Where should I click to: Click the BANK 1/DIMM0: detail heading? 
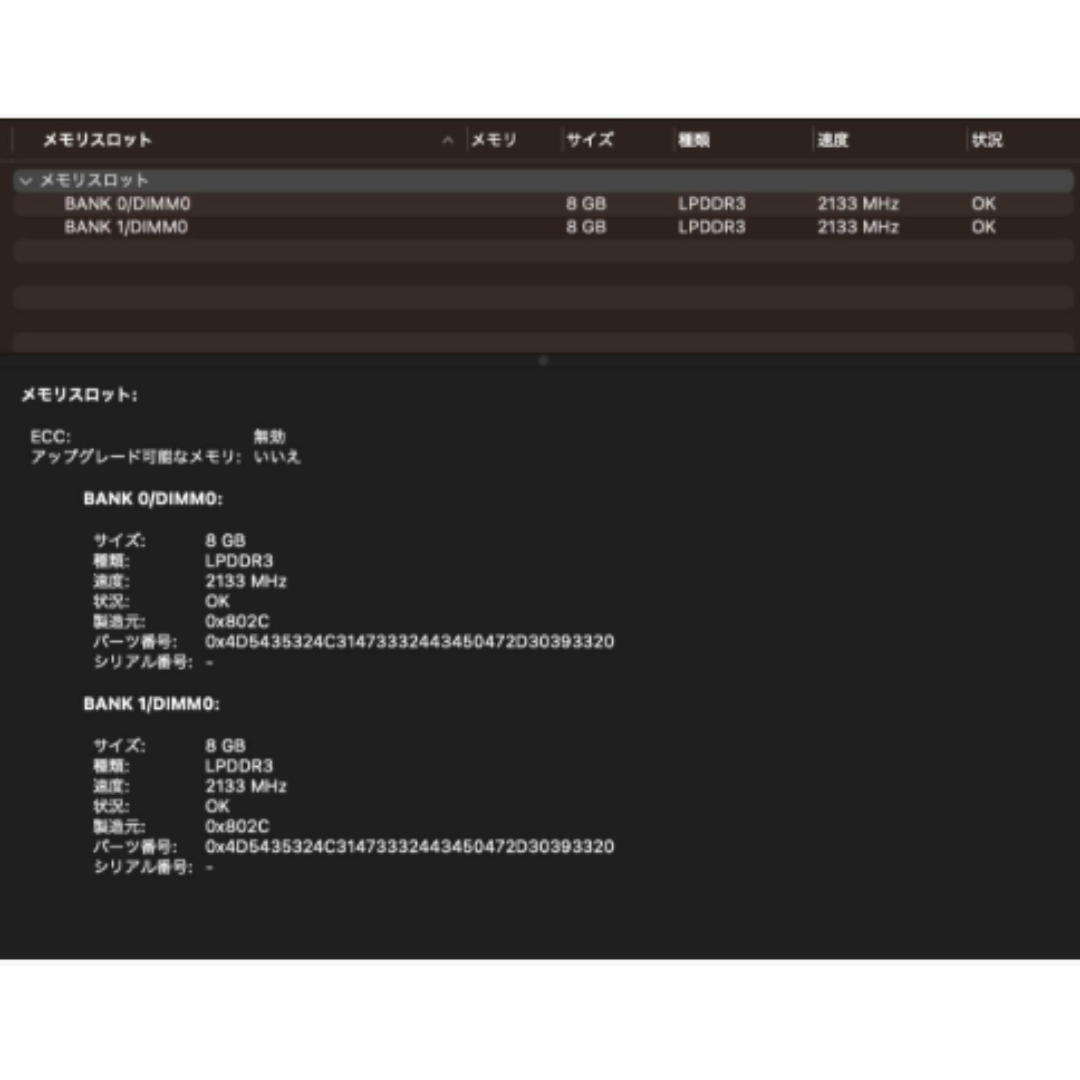(152, 704)
